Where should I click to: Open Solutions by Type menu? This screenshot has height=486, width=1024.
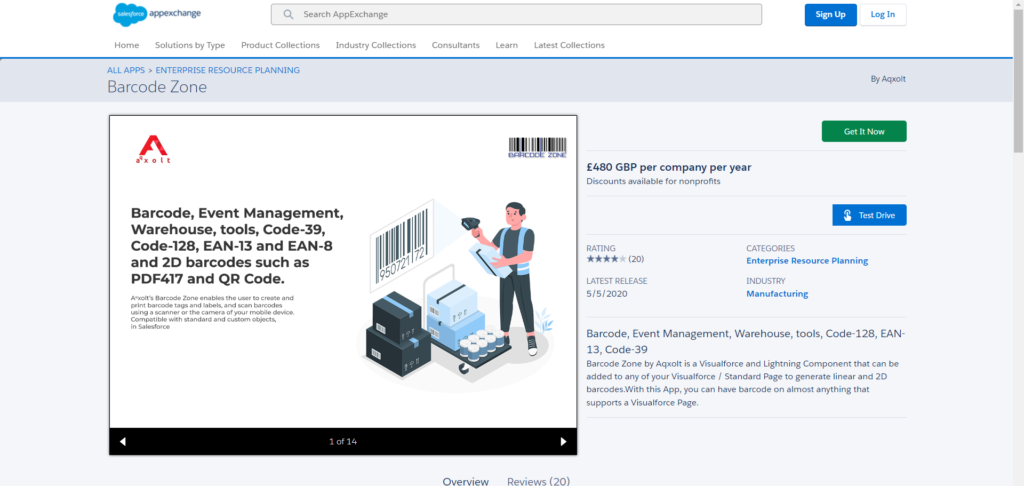pyautogui.click(x=190, y=45)
